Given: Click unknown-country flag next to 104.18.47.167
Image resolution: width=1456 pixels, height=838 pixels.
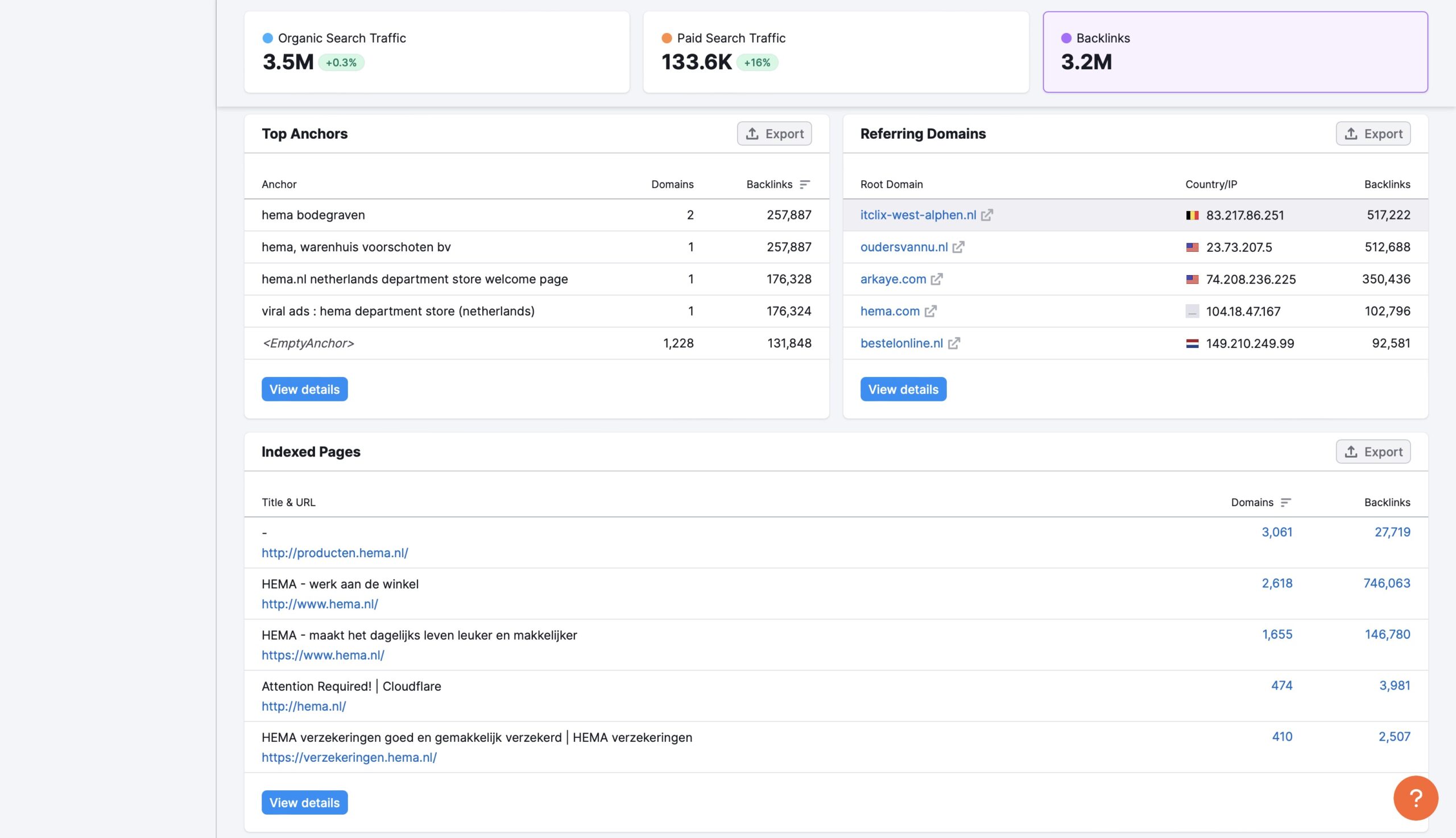Looking at the screenshot, I should coord(1192,312).
